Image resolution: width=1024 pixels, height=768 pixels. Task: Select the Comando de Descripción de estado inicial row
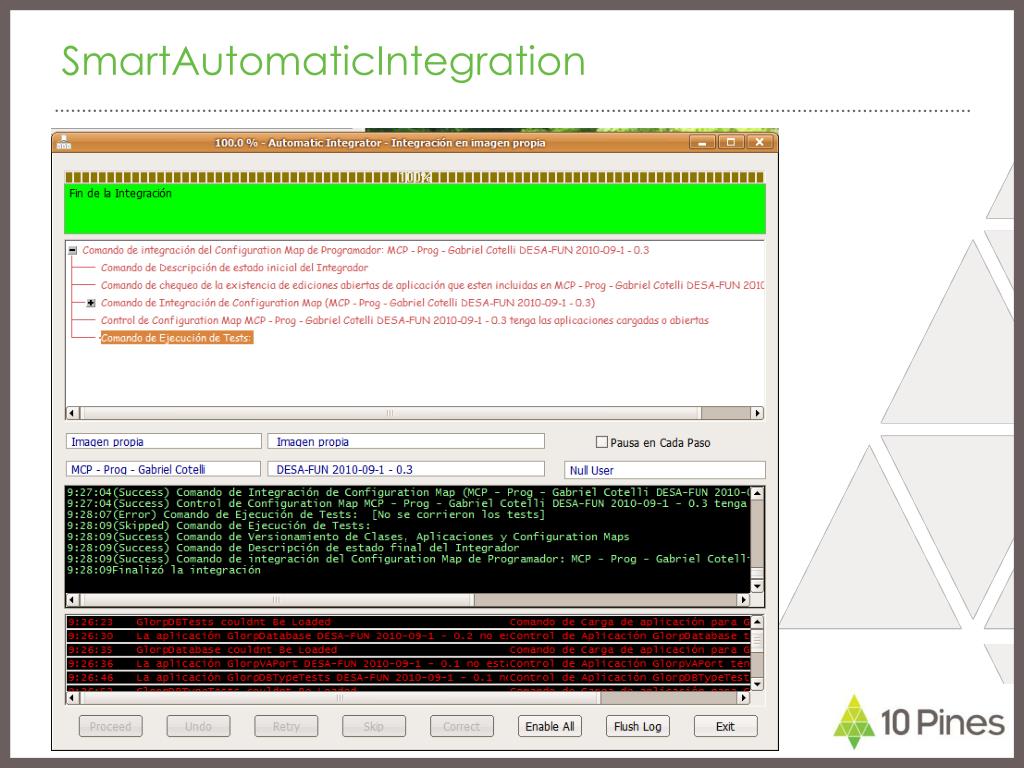(234, 268)
